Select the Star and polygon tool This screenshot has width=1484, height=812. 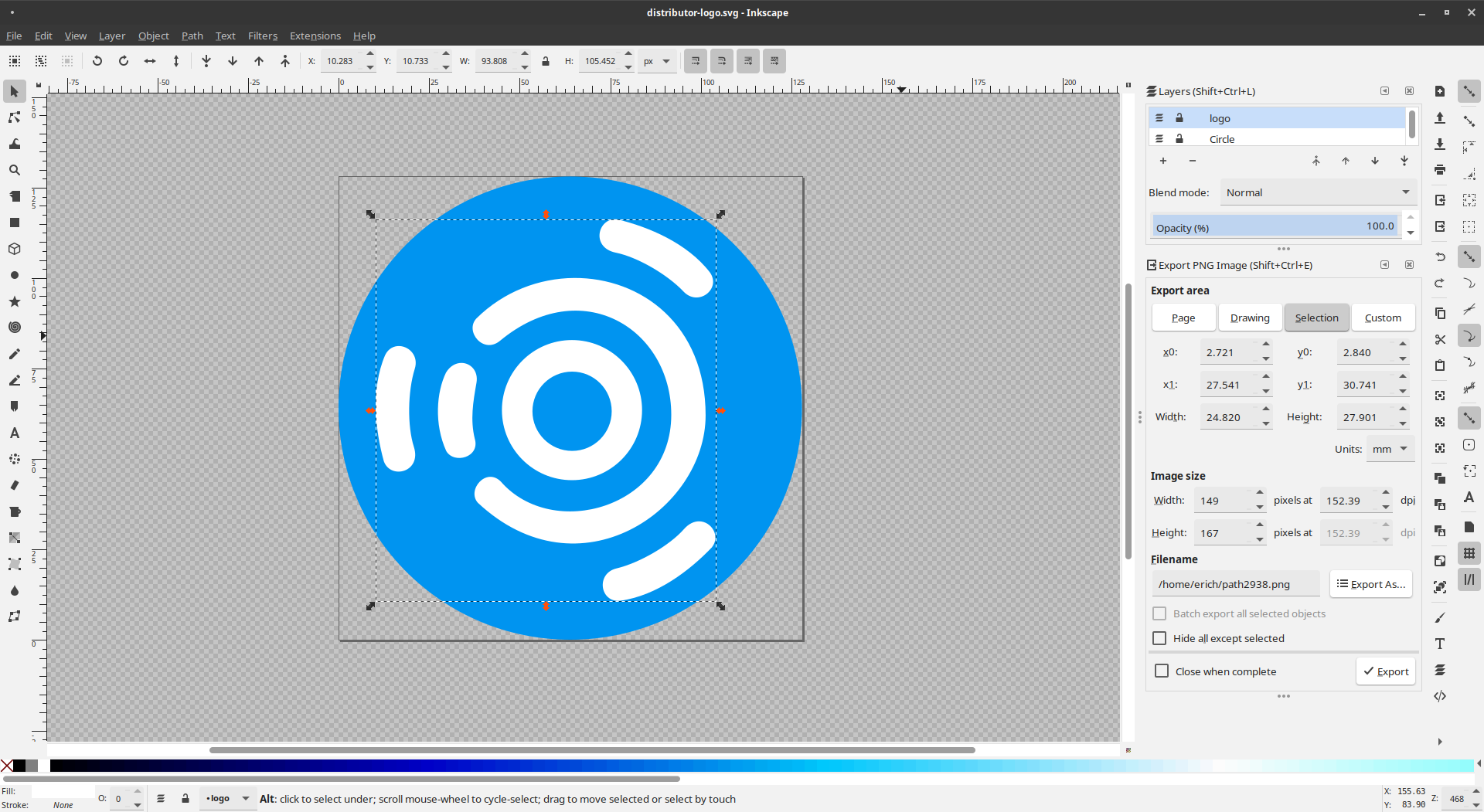point(14,301)
